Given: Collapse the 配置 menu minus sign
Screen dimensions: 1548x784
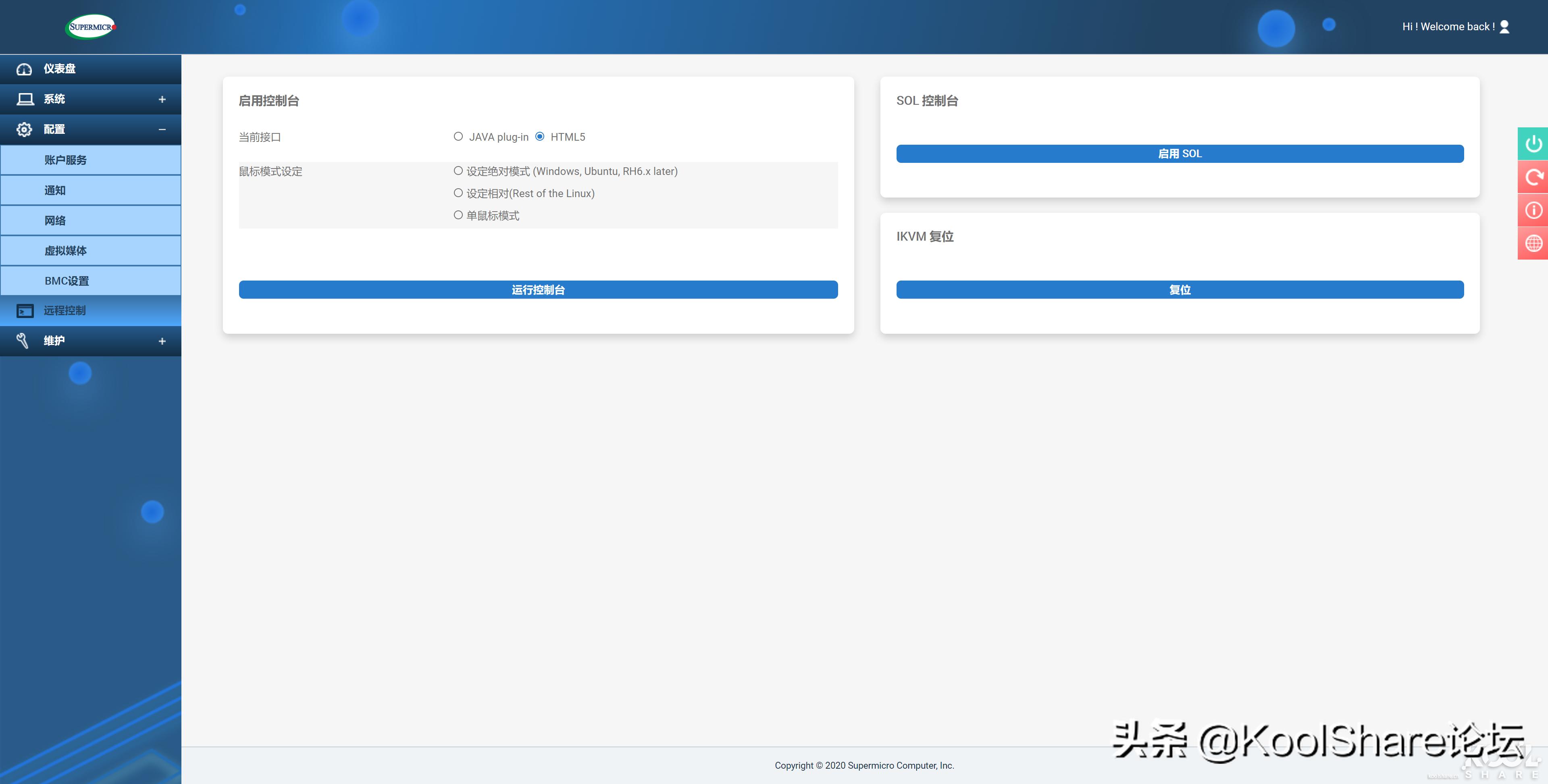Looking at the screenshot, I should pyautogui.click(x=162, y=129).
